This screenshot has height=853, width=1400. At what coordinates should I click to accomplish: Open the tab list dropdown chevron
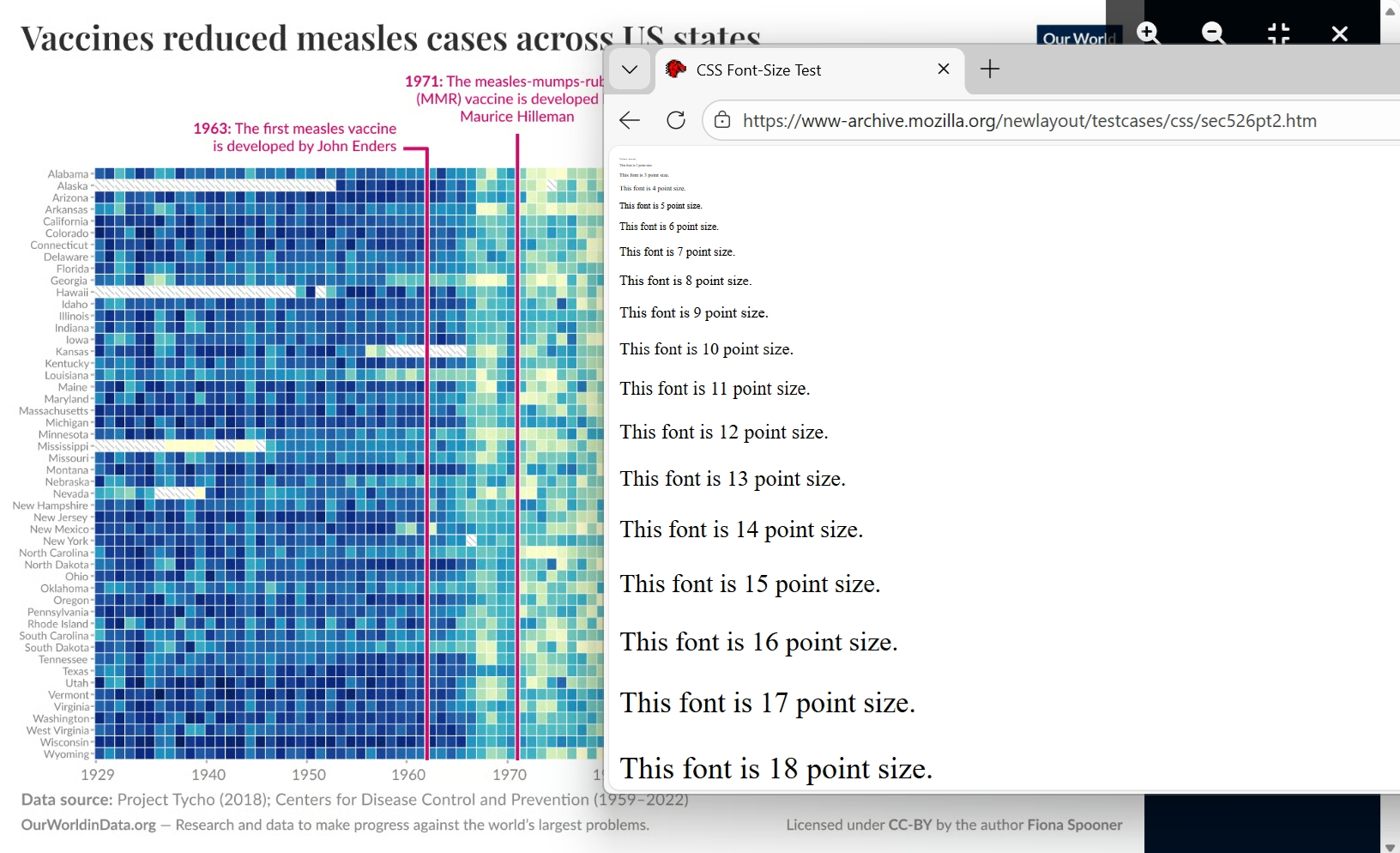point(631,70)
